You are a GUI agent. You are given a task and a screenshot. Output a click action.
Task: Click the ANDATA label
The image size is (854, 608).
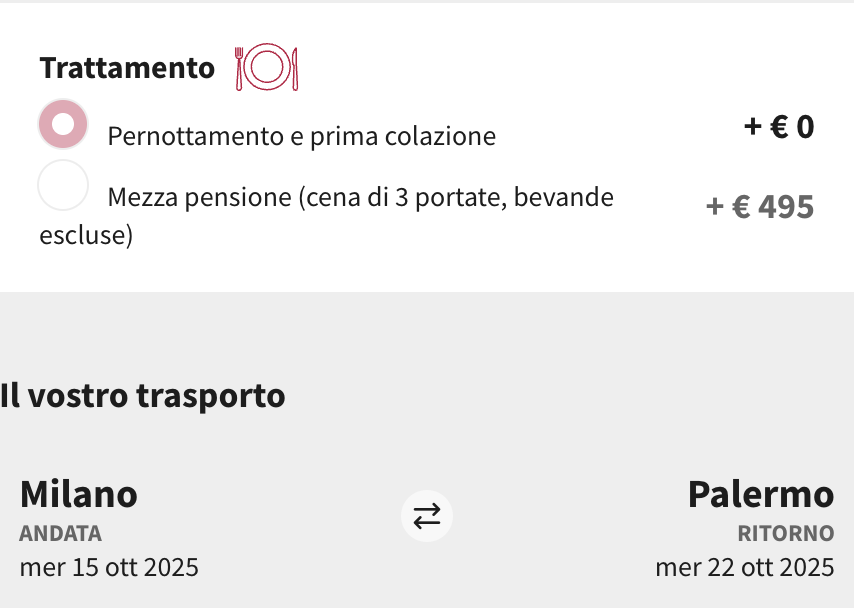coord(61,534)
